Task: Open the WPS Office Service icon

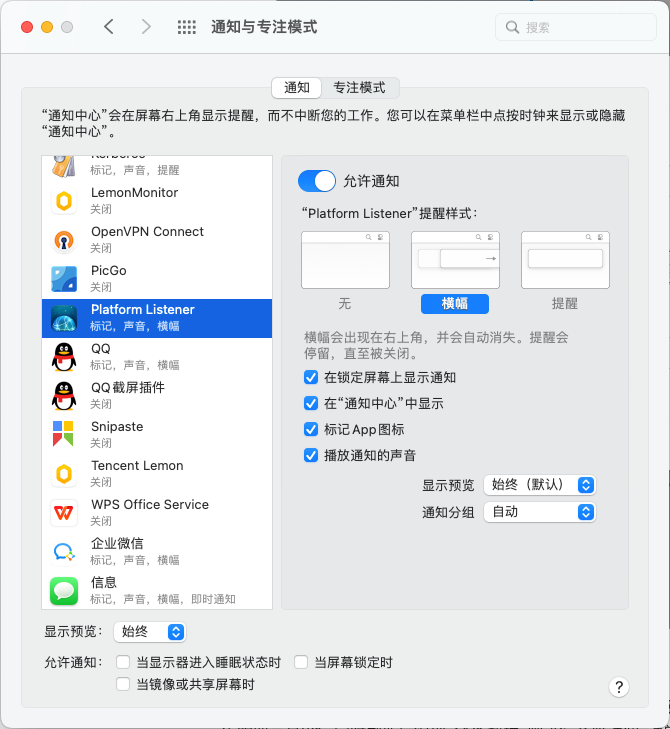Action: pos(64,513)
